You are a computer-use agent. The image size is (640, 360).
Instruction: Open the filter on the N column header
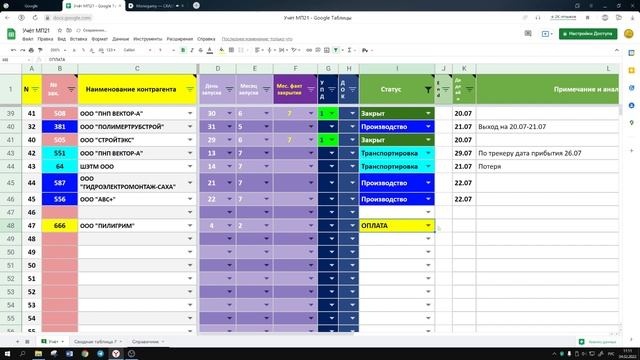[x=35, y=89]
